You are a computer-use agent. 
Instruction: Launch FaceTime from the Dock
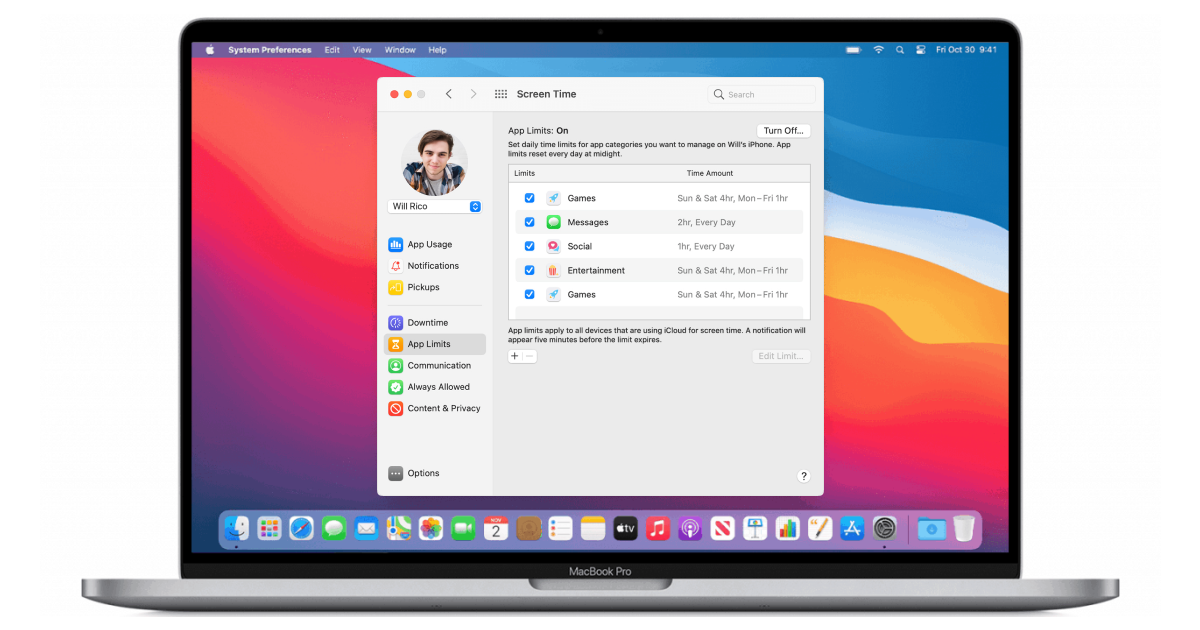463,528
